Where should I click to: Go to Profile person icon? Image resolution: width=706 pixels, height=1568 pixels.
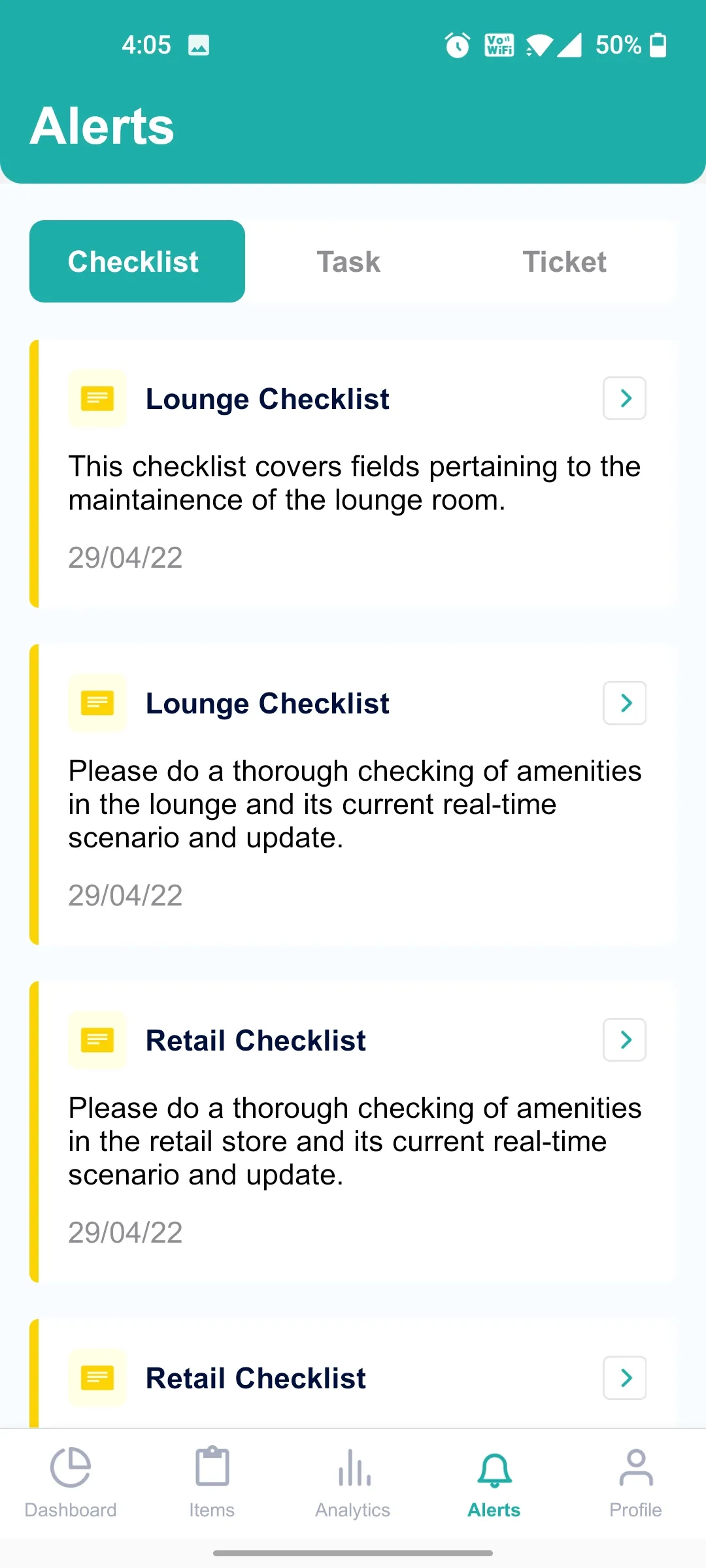tap(635, 1467)
